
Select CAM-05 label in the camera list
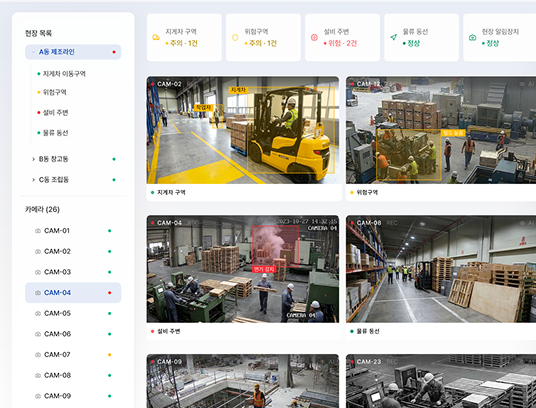tap(57, 313)
